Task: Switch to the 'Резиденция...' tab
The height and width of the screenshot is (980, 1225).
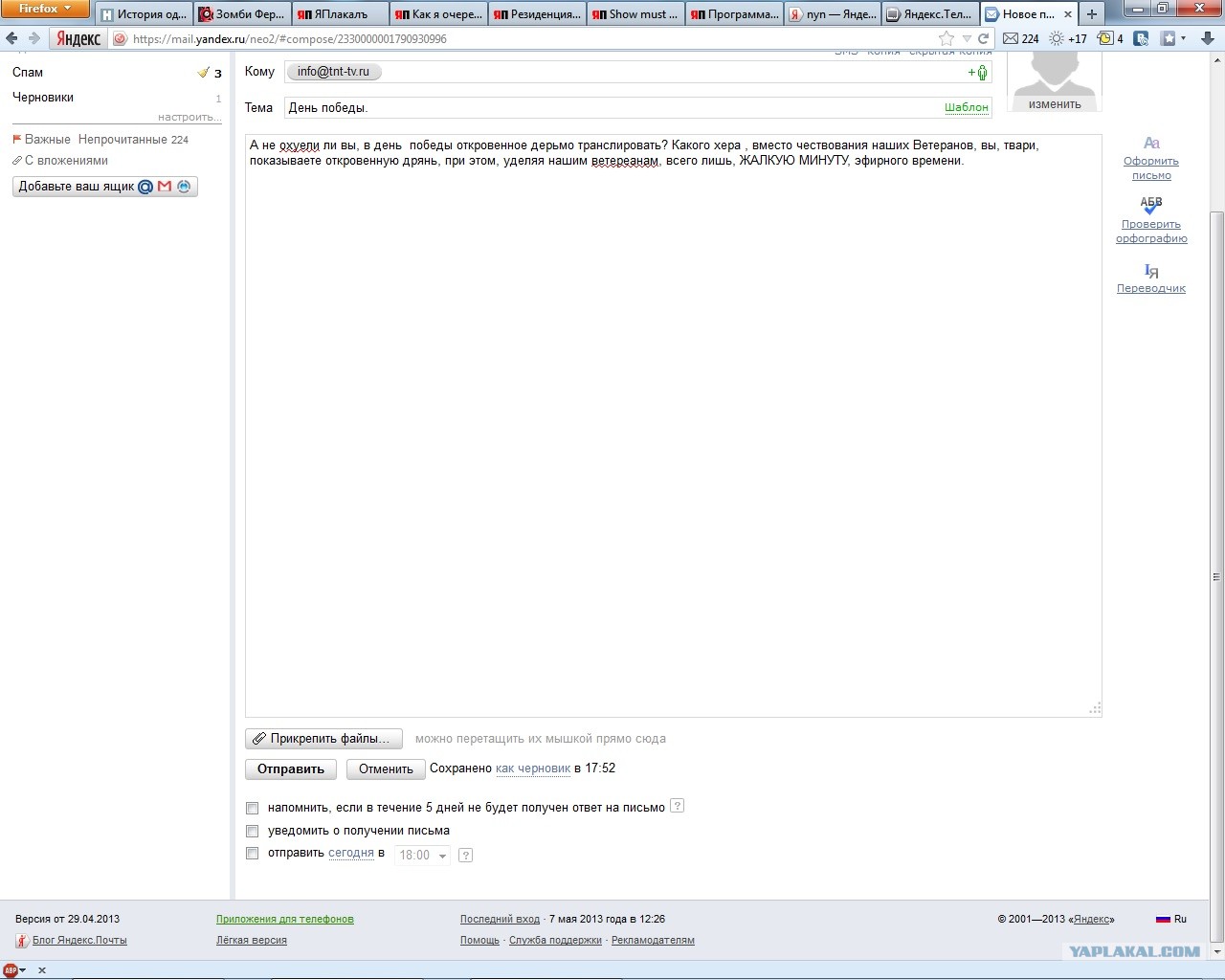Action: [x=537, y=14]
